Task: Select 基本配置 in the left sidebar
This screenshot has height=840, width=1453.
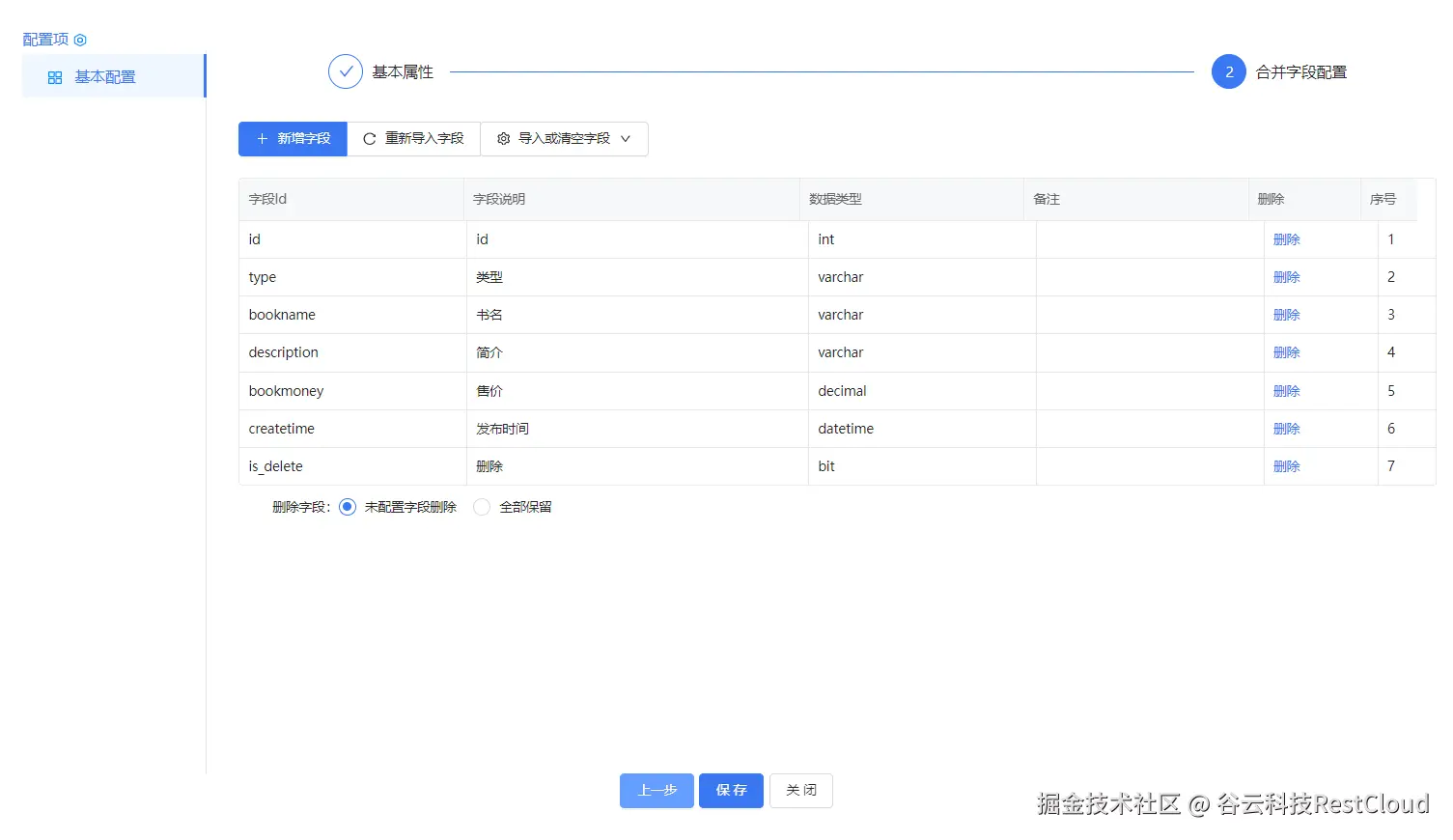Action: [x=106, y=76]
